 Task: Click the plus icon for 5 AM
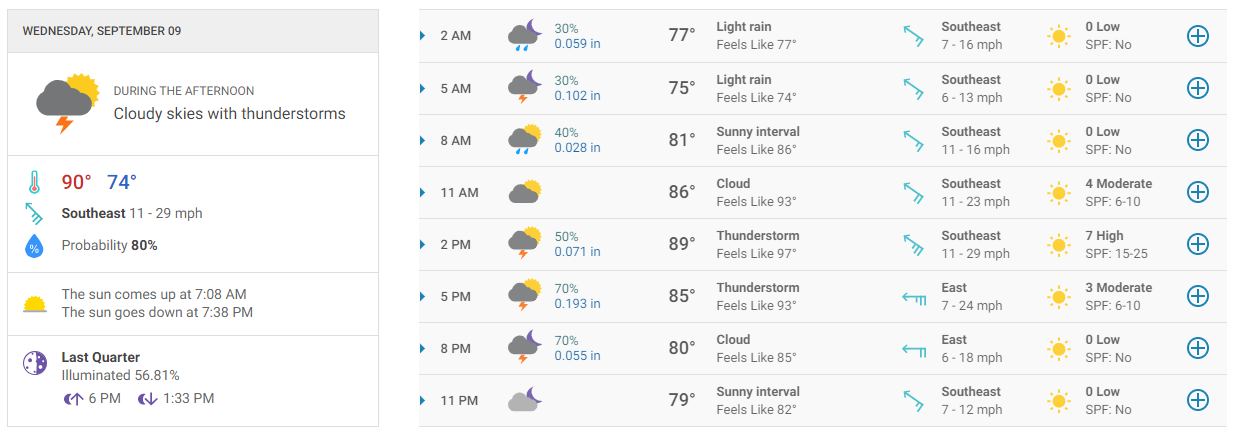pyautogui.click(x=1197, y=88)
